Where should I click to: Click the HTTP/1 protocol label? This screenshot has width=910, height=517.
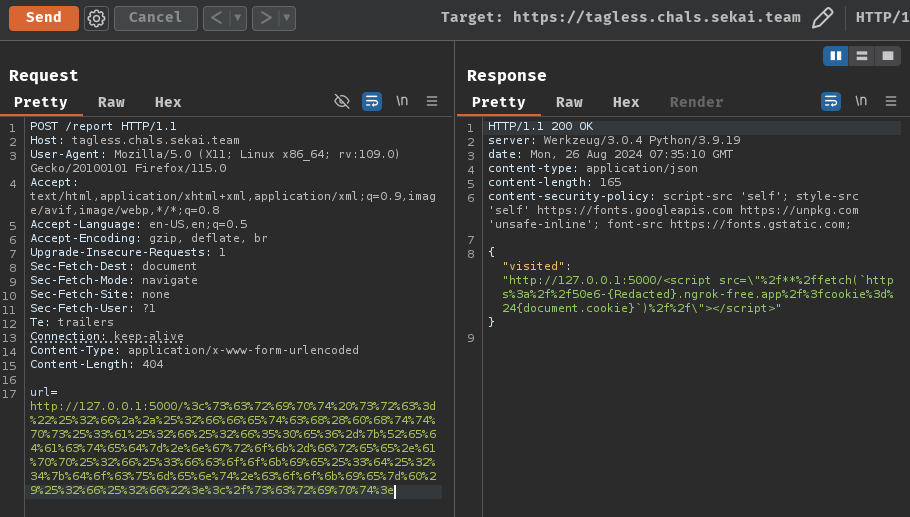[x=882, y=17]
